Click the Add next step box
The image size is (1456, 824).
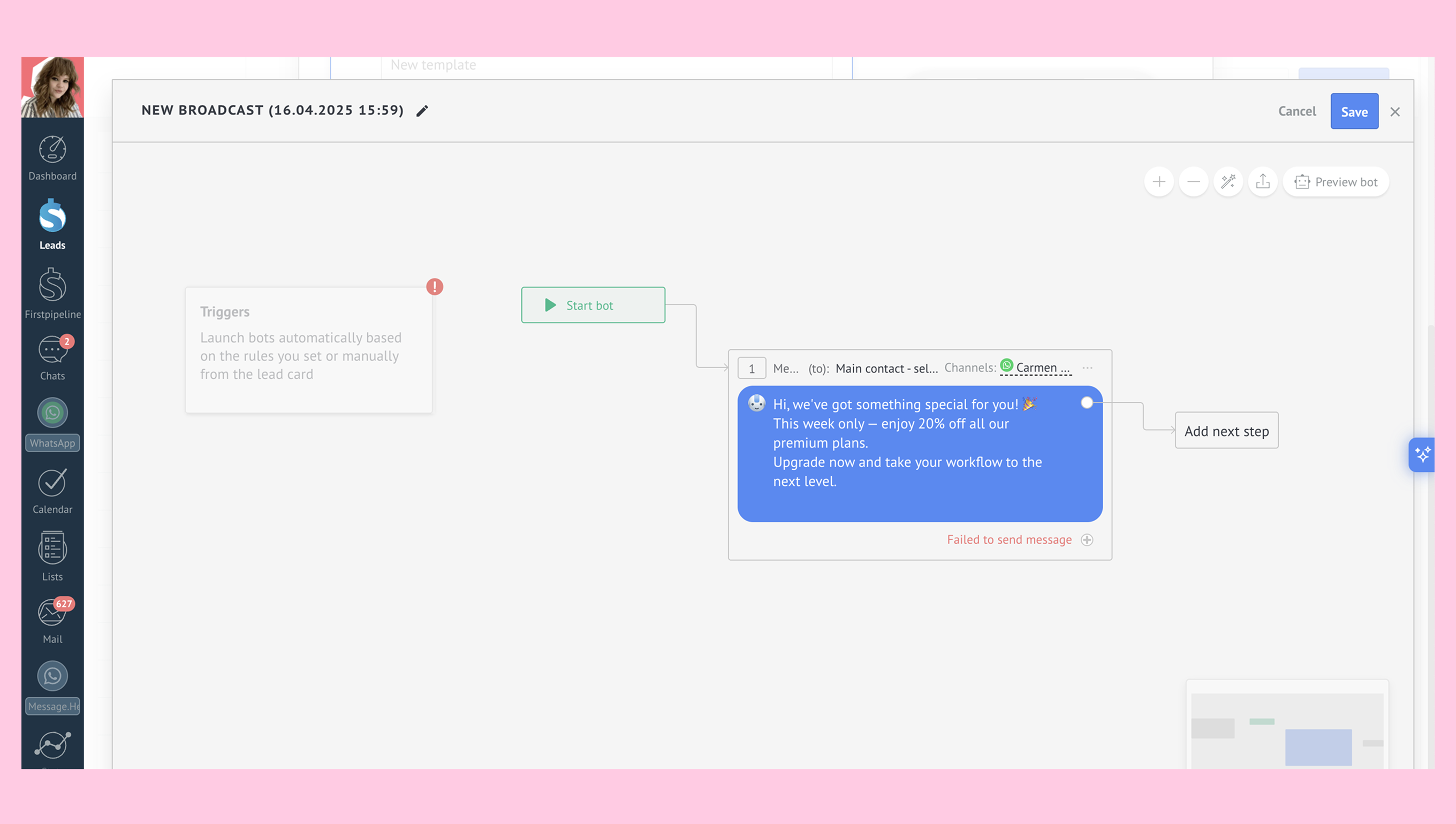pos(1226,431)
